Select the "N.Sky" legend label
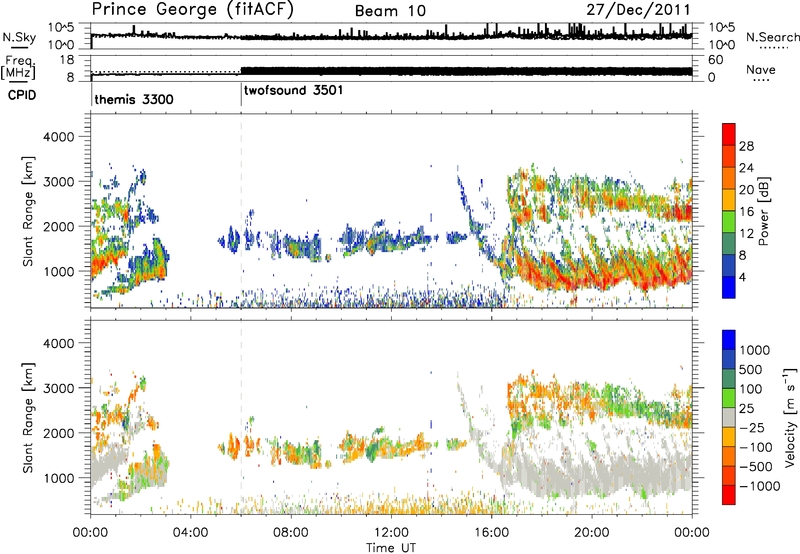The image size is (800, 554). pyautogui.click(x=19, y=37)
